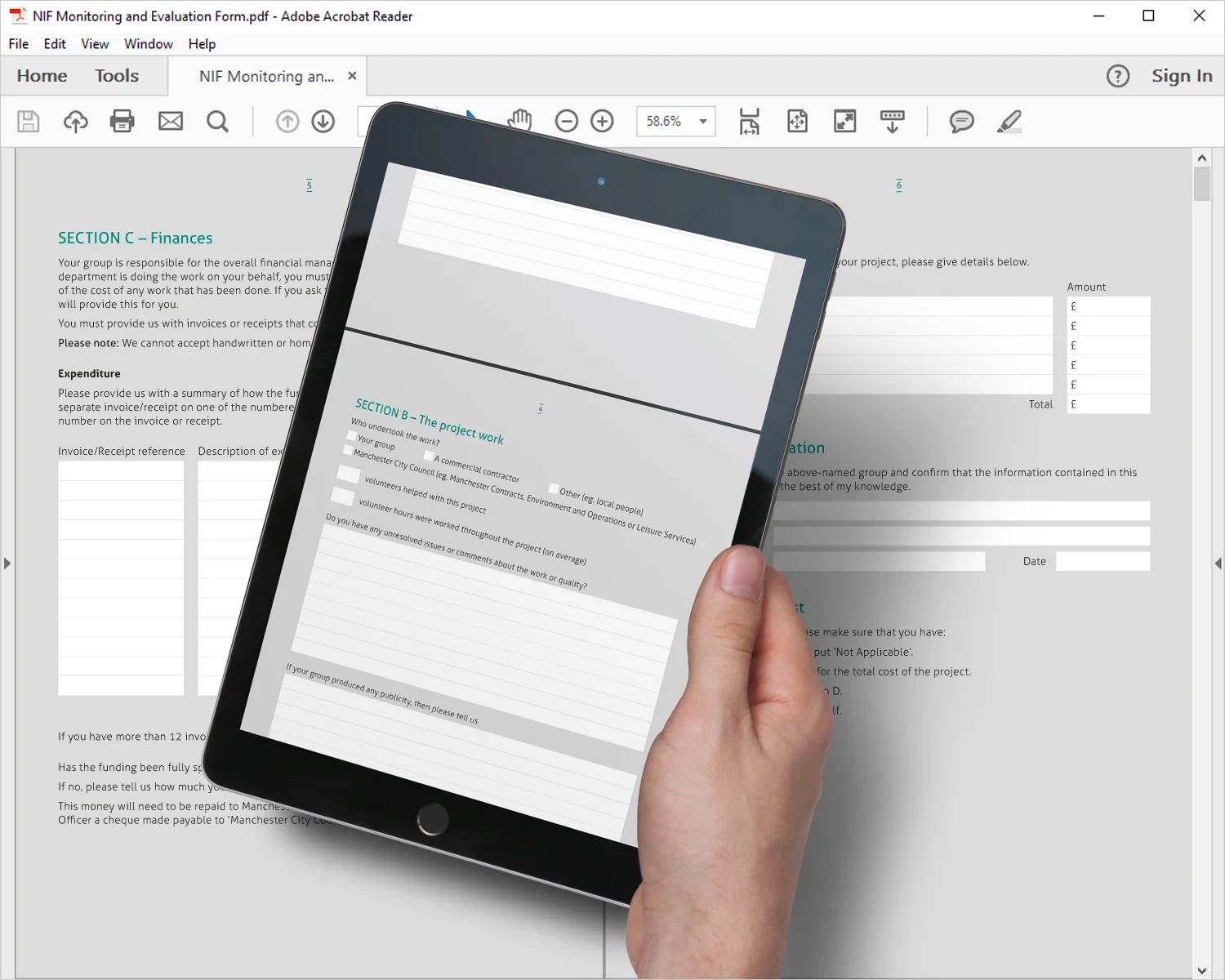The width and height of the screenshot is (1225, 980).
Task: Click the Fit Width scrolling icon
Action: 749,122
